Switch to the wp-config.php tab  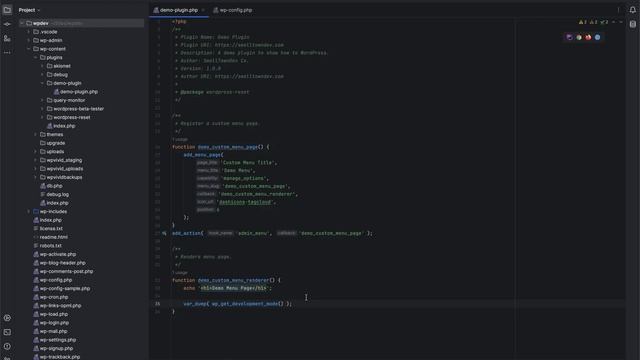tap(233, 10)
